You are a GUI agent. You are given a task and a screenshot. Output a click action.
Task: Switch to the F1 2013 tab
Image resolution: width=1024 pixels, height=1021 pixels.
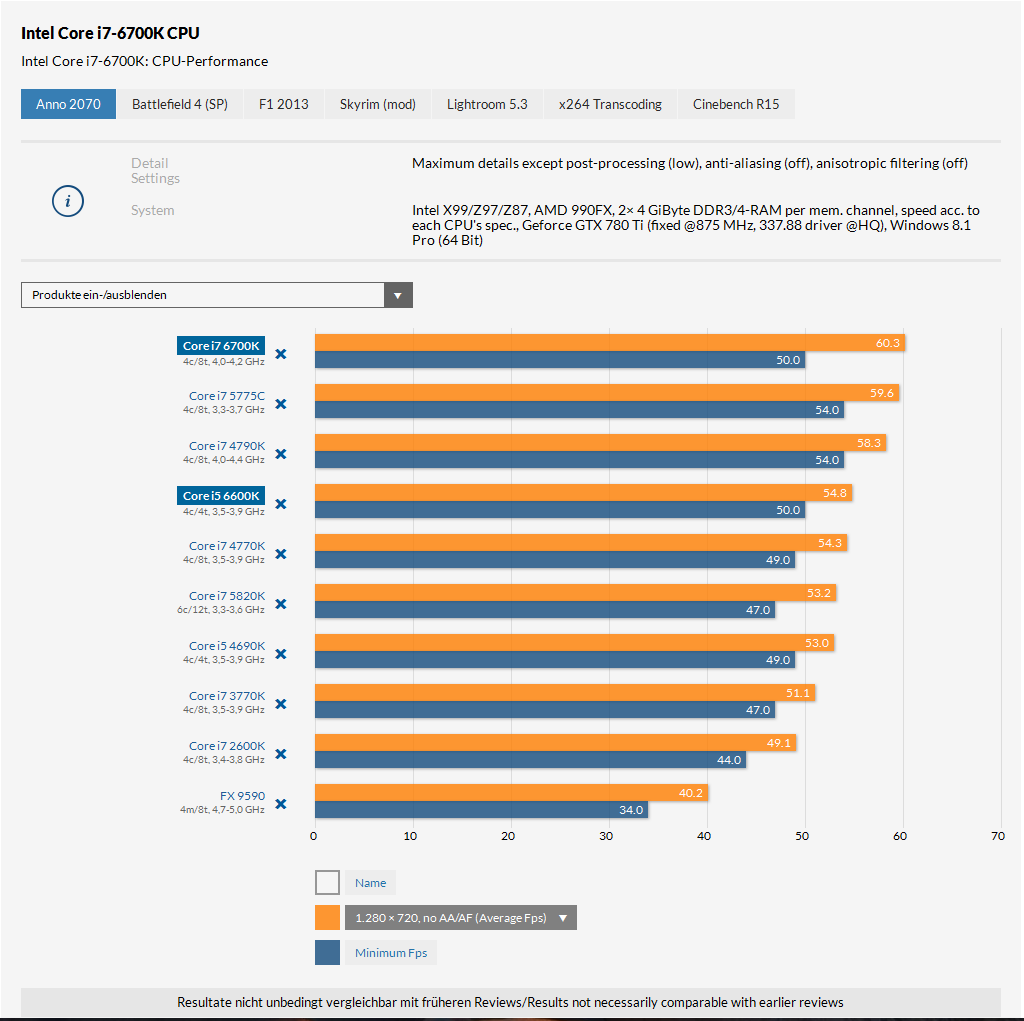(283, 104)
